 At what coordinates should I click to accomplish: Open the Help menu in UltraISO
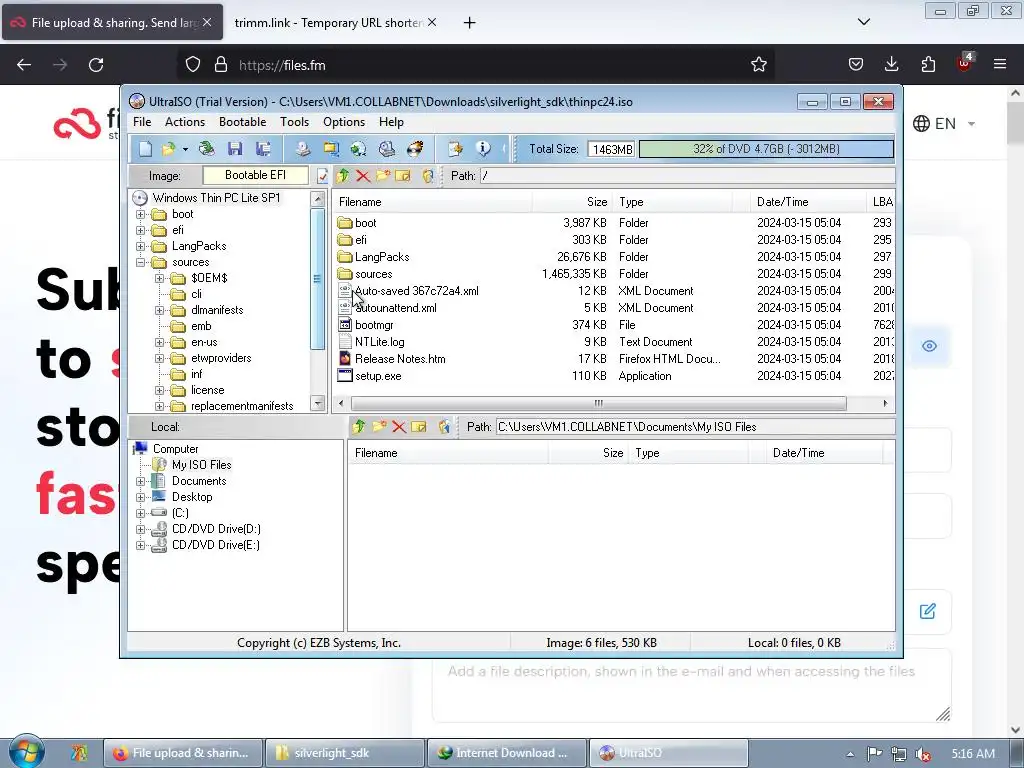click(391, 122)
